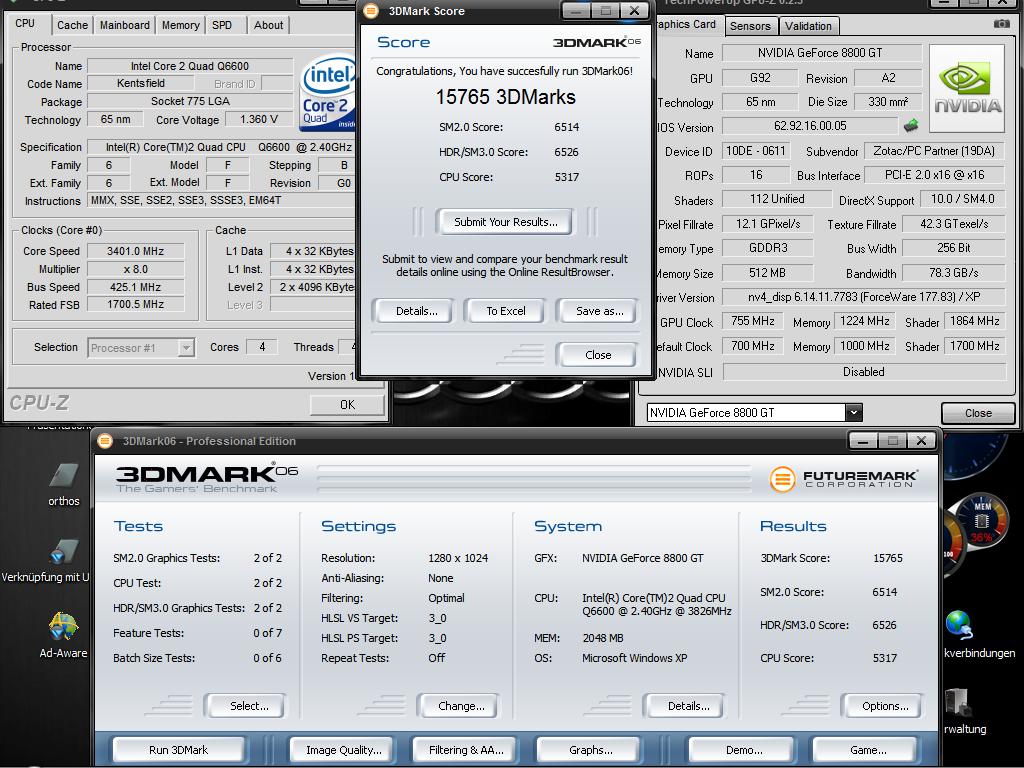Export the score To Excel
Viewport: 1024px width, 768px height.
pyautogui.click(x=505, y=311)
